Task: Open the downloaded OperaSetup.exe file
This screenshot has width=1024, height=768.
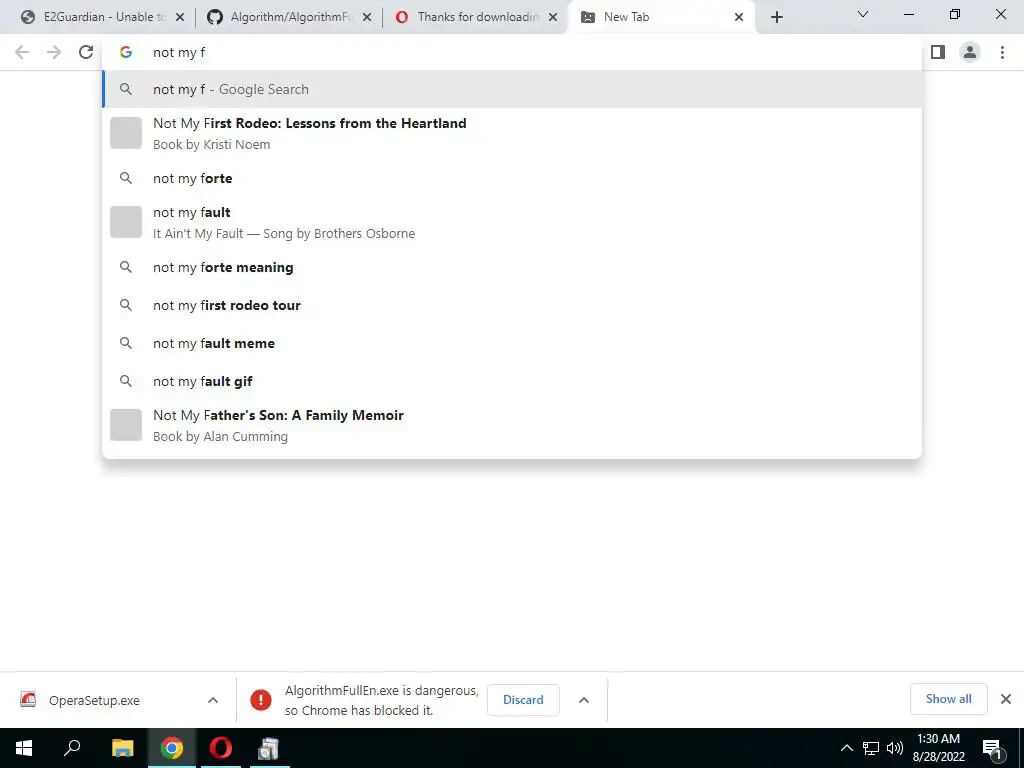Action: 95,700
